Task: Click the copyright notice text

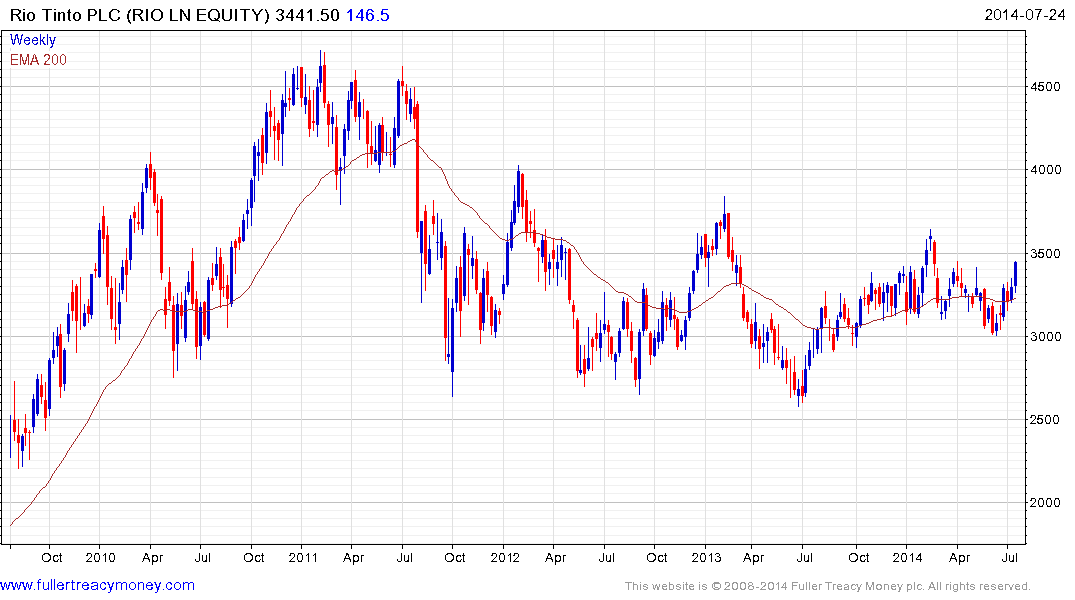Action: [x=828, y=586]
